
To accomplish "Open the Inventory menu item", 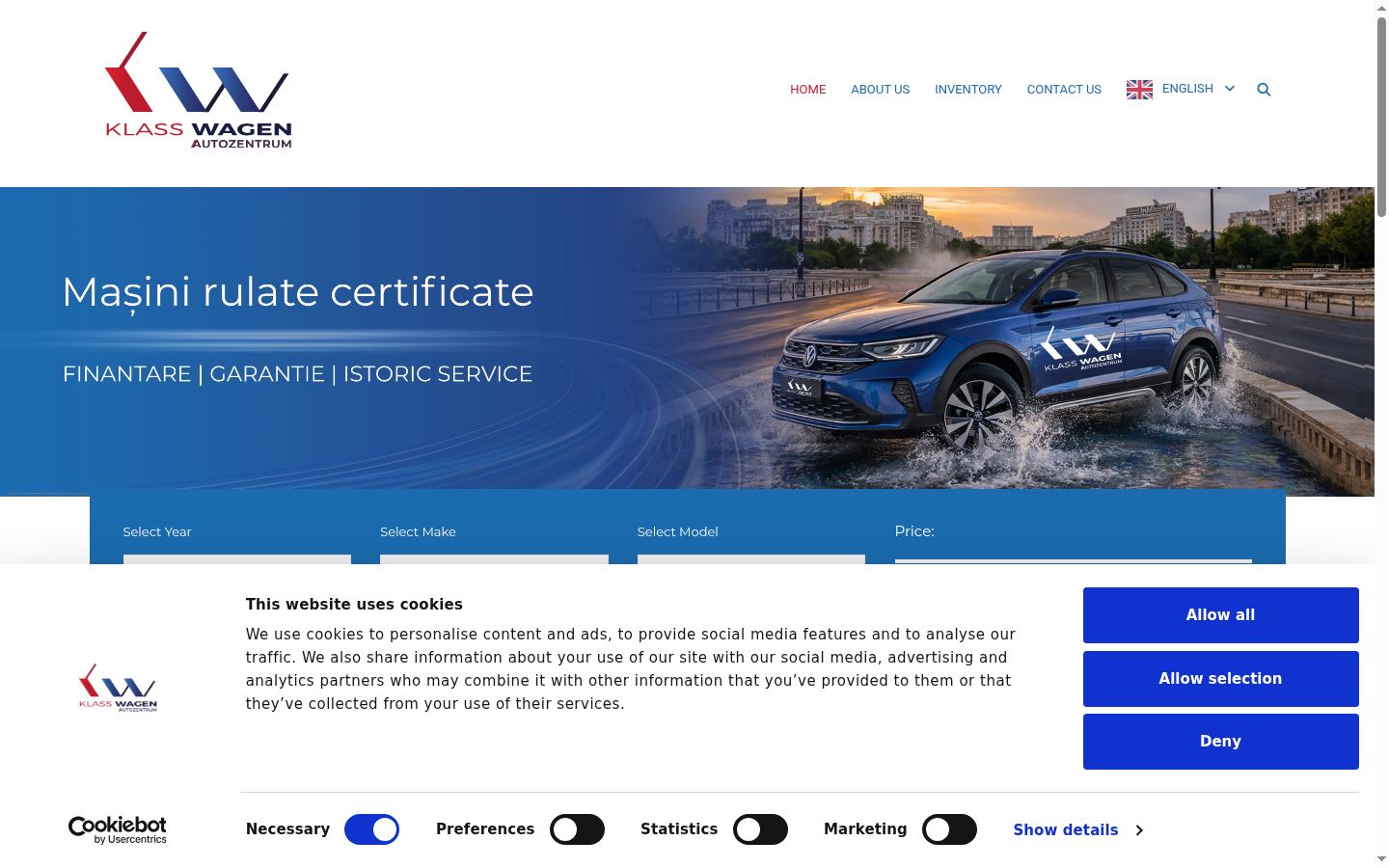I will tap(968, 90).
